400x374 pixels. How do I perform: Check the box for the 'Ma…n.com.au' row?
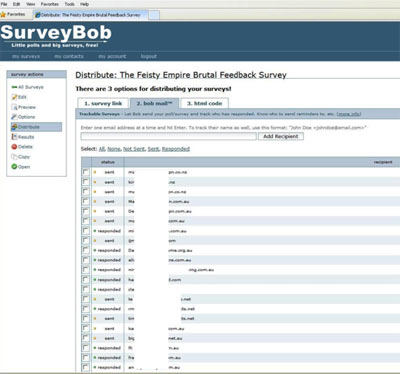(x=86, y=201)
